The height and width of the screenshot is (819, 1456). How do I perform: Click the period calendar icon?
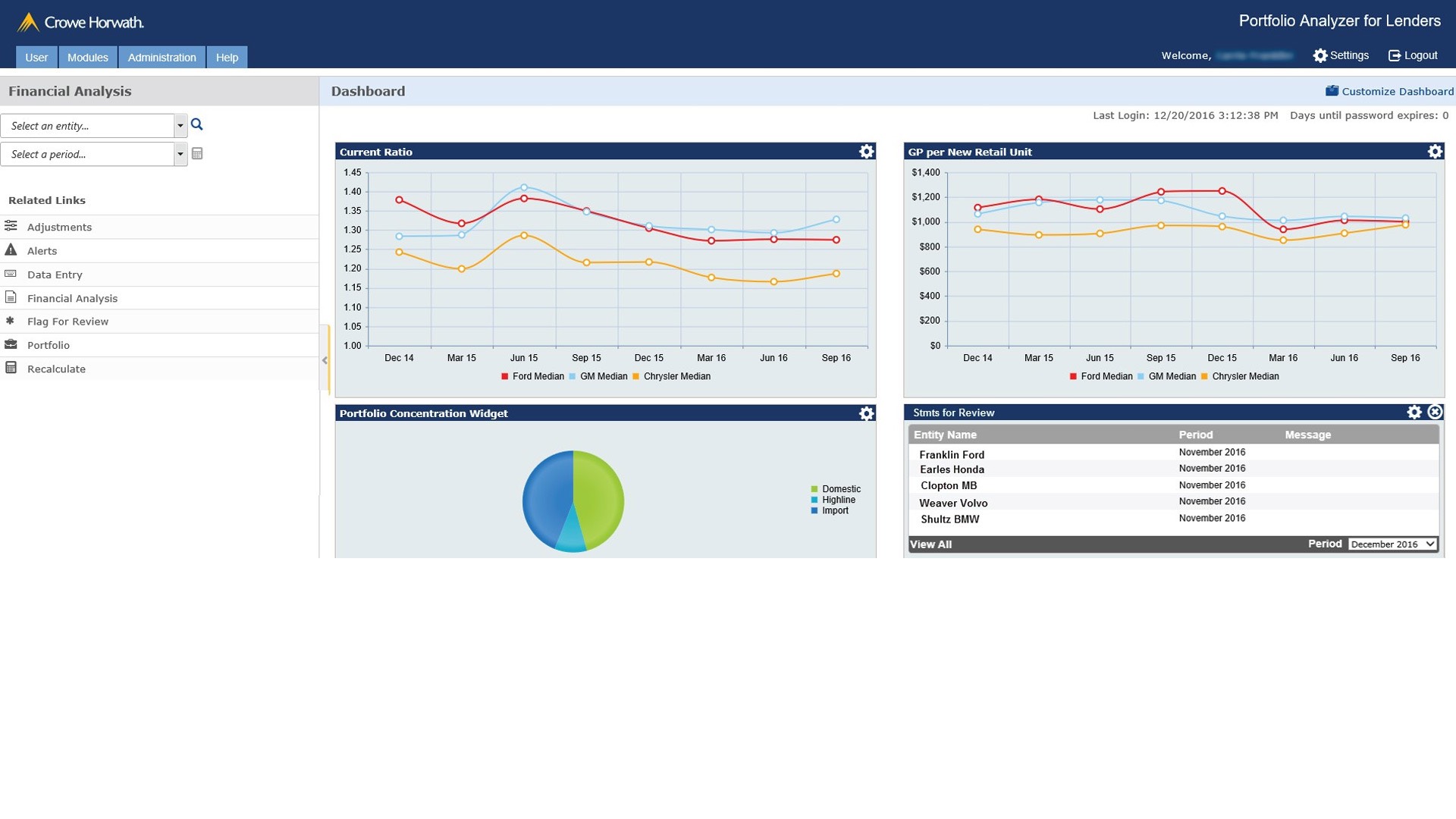[x=197, y=154]
